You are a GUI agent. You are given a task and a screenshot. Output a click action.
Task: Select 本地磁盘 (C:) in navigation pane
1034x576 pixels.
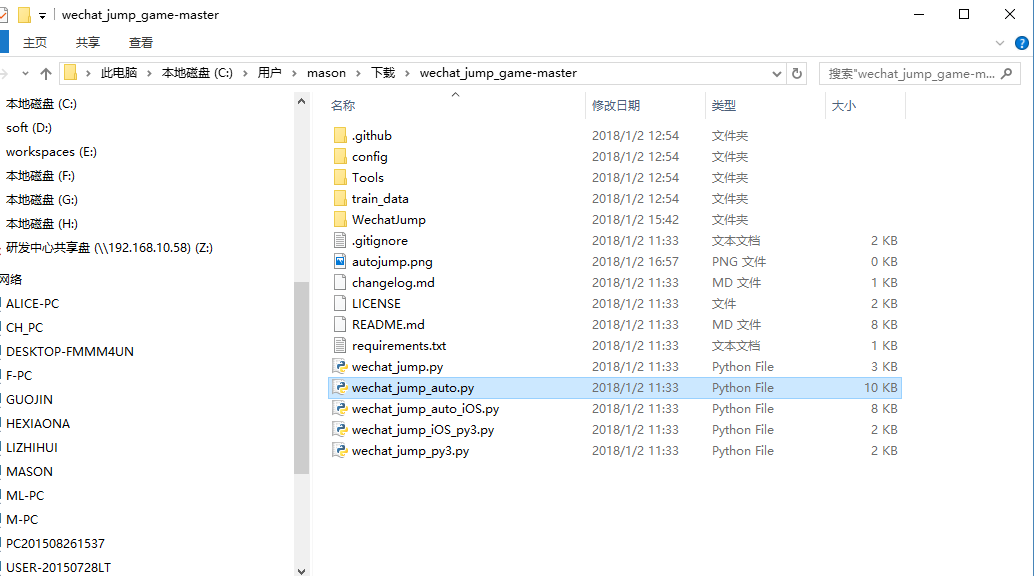coord(42,104)
